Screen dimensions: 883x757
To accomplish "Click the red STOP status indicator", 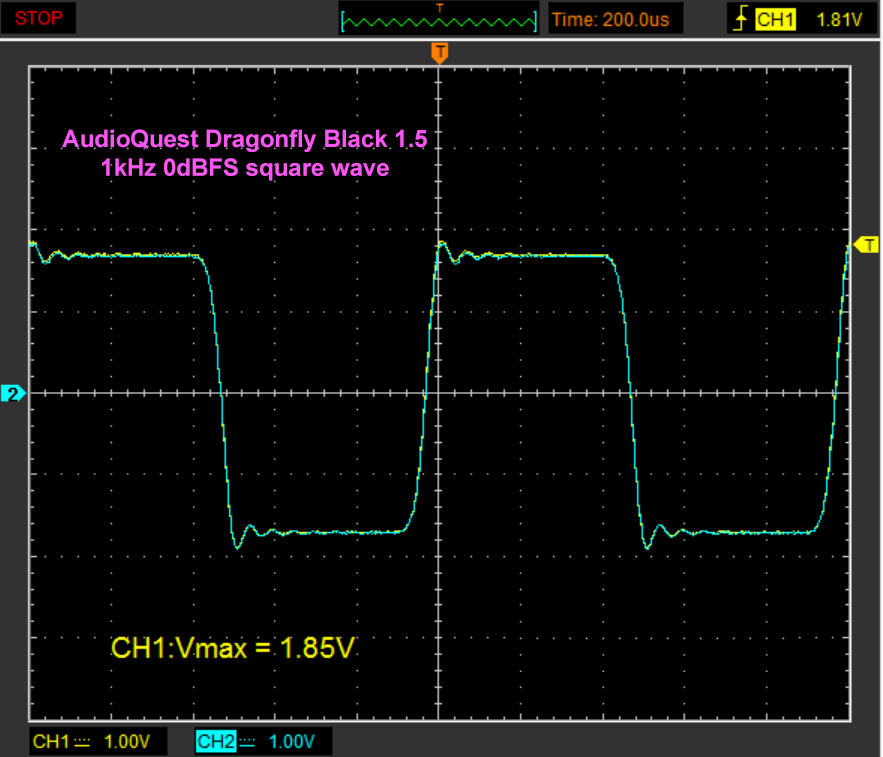I will point(38,18).
